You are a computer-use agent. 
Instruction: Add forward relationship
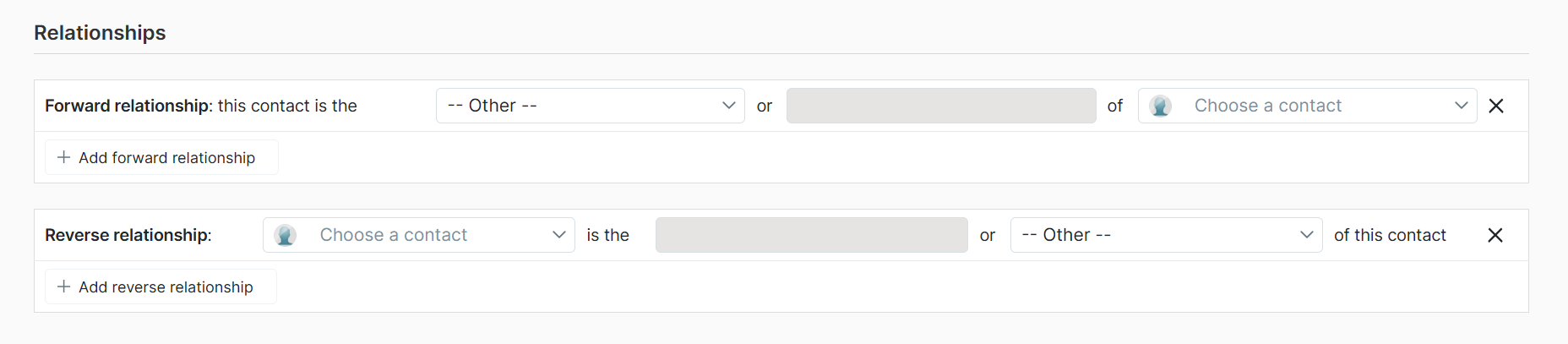pyautogui.click(x=161, y=157)
